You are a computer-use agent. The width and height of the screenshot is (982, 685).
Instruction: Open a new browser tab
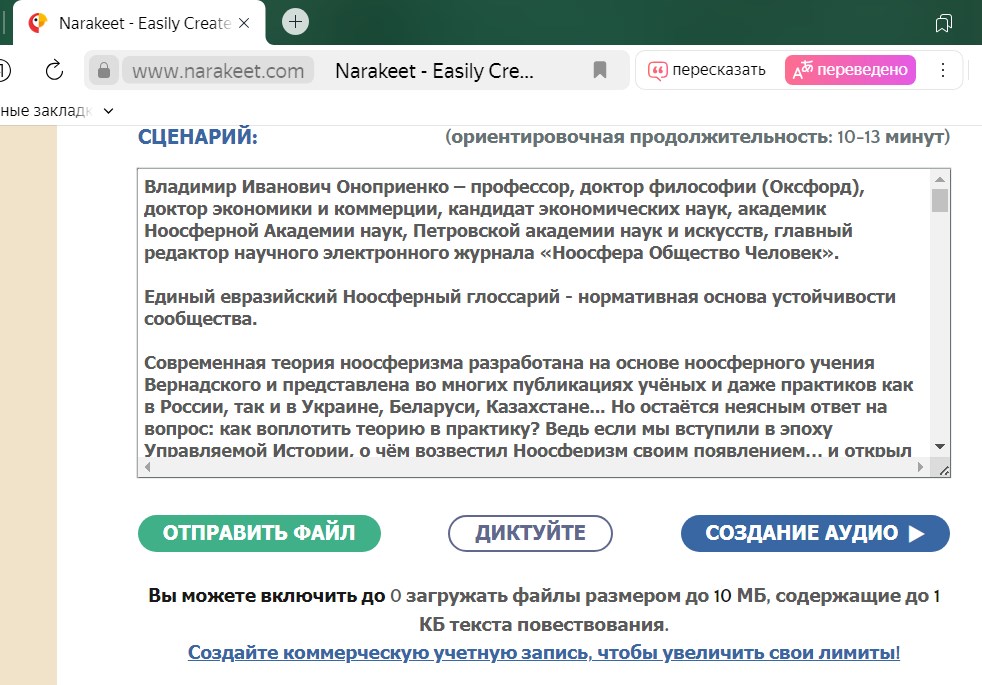point(295,22)
